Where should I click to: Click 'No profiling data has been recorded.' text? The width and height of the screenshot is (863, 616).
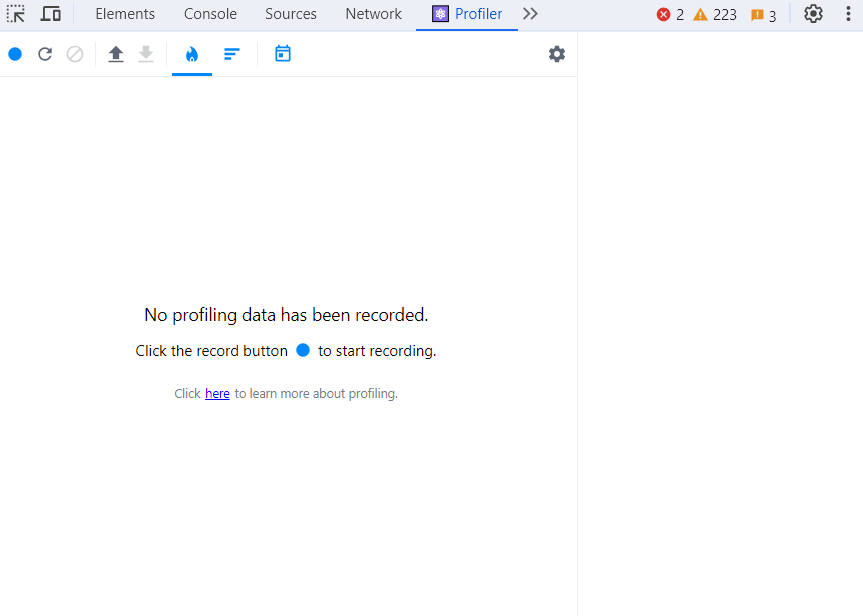[286, 315]
